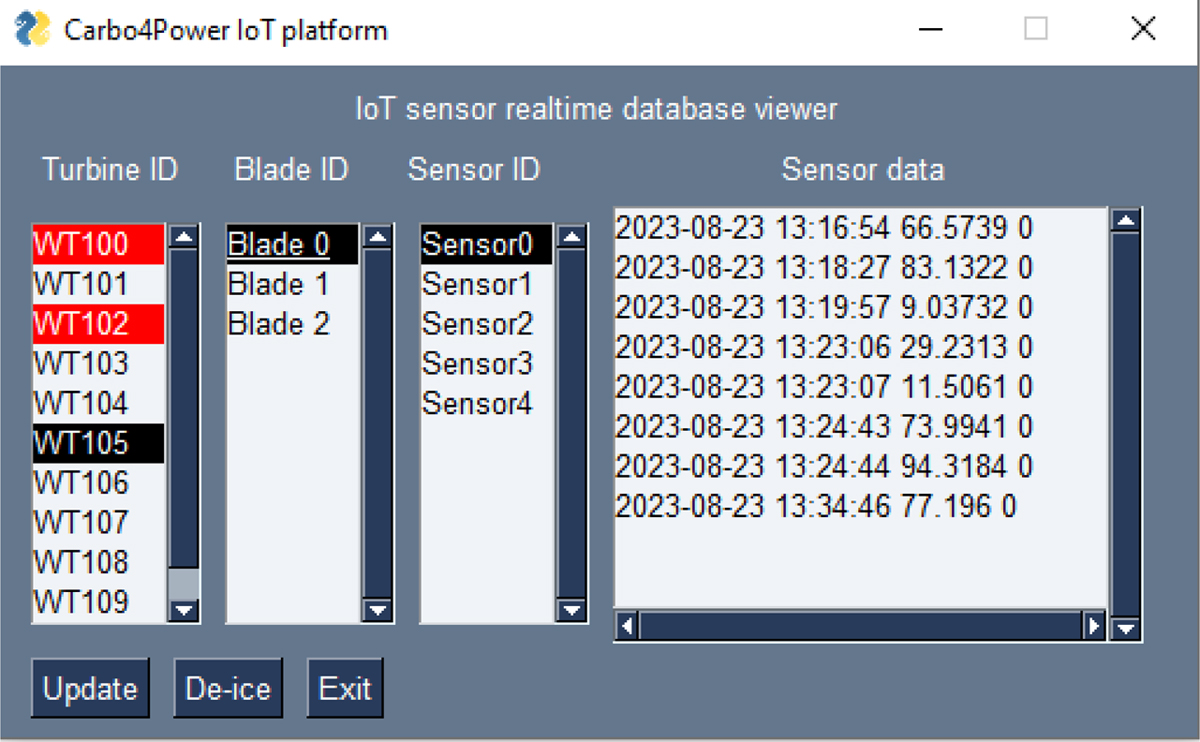The height and width of the screenshot is (742, 1200).
Task: Click Sensor data horizontal scroll right arrow
Action: coord(1095,627)
